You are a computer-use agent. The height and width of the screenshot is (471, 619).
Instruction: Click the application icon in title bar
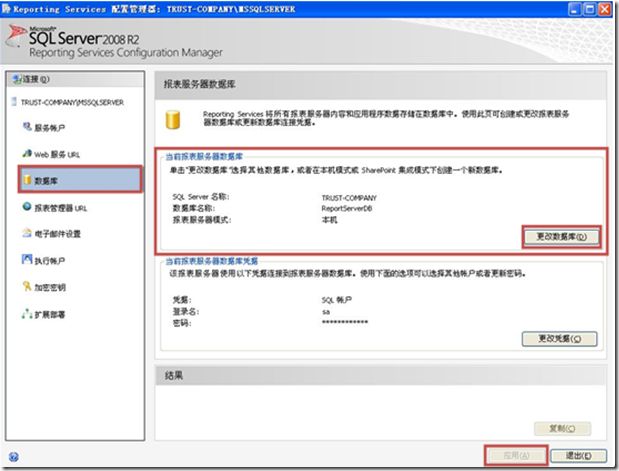point(6,9)
